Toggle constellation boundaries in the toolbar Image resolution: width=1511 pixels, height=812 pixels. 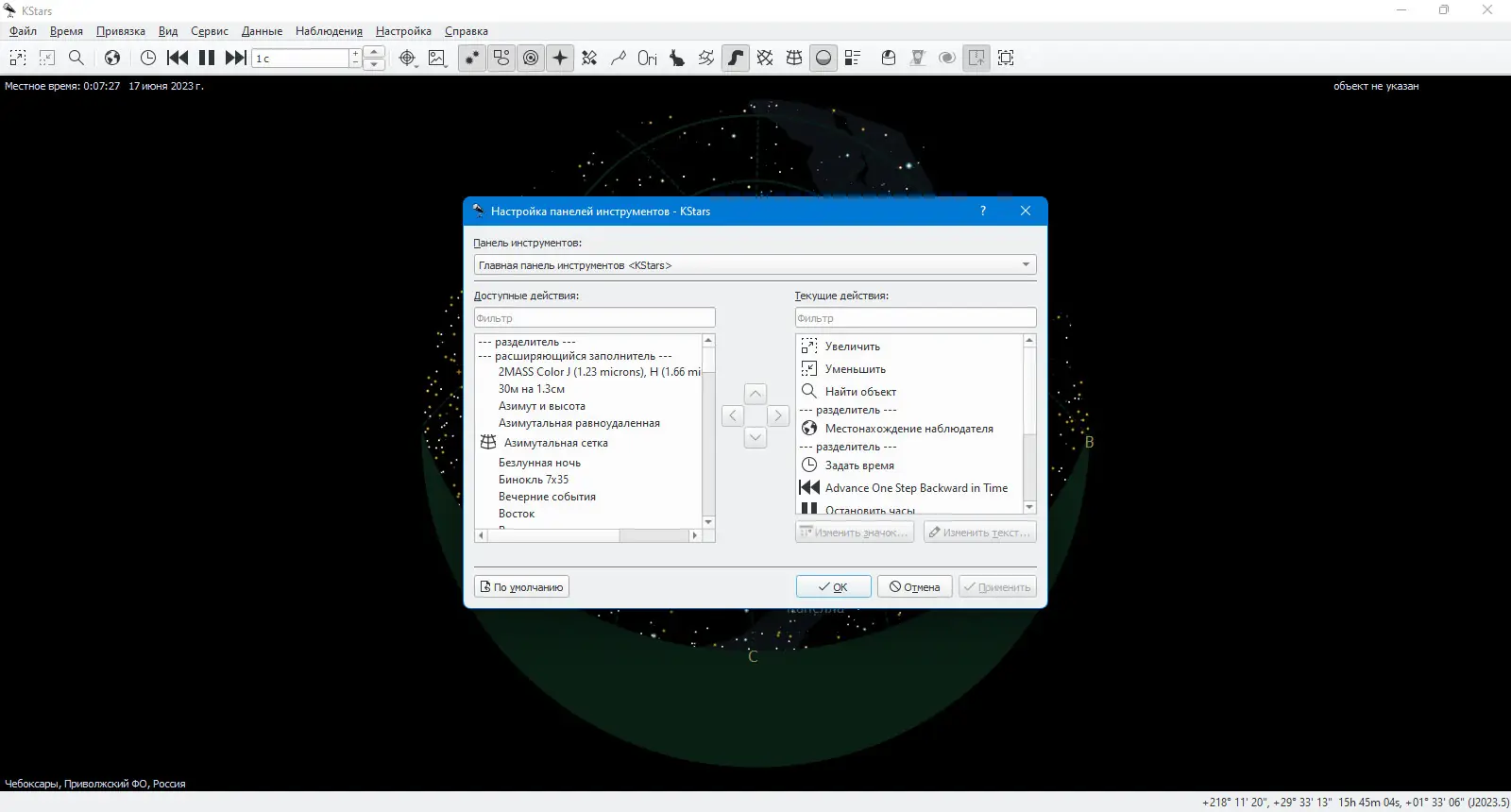click(x=706, y=58)
